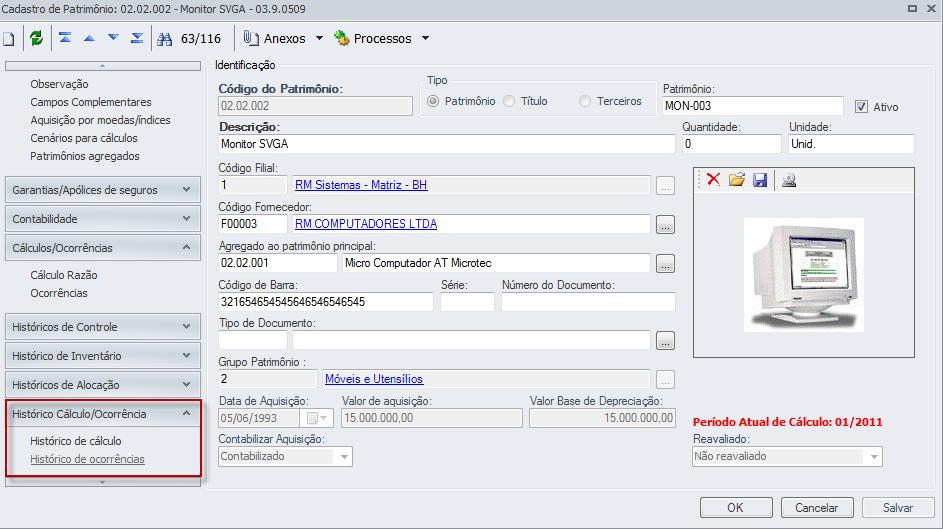Viewport: 943px width, 529px height.
Task: Go to the next record arrow
Action: pos(113,38)
